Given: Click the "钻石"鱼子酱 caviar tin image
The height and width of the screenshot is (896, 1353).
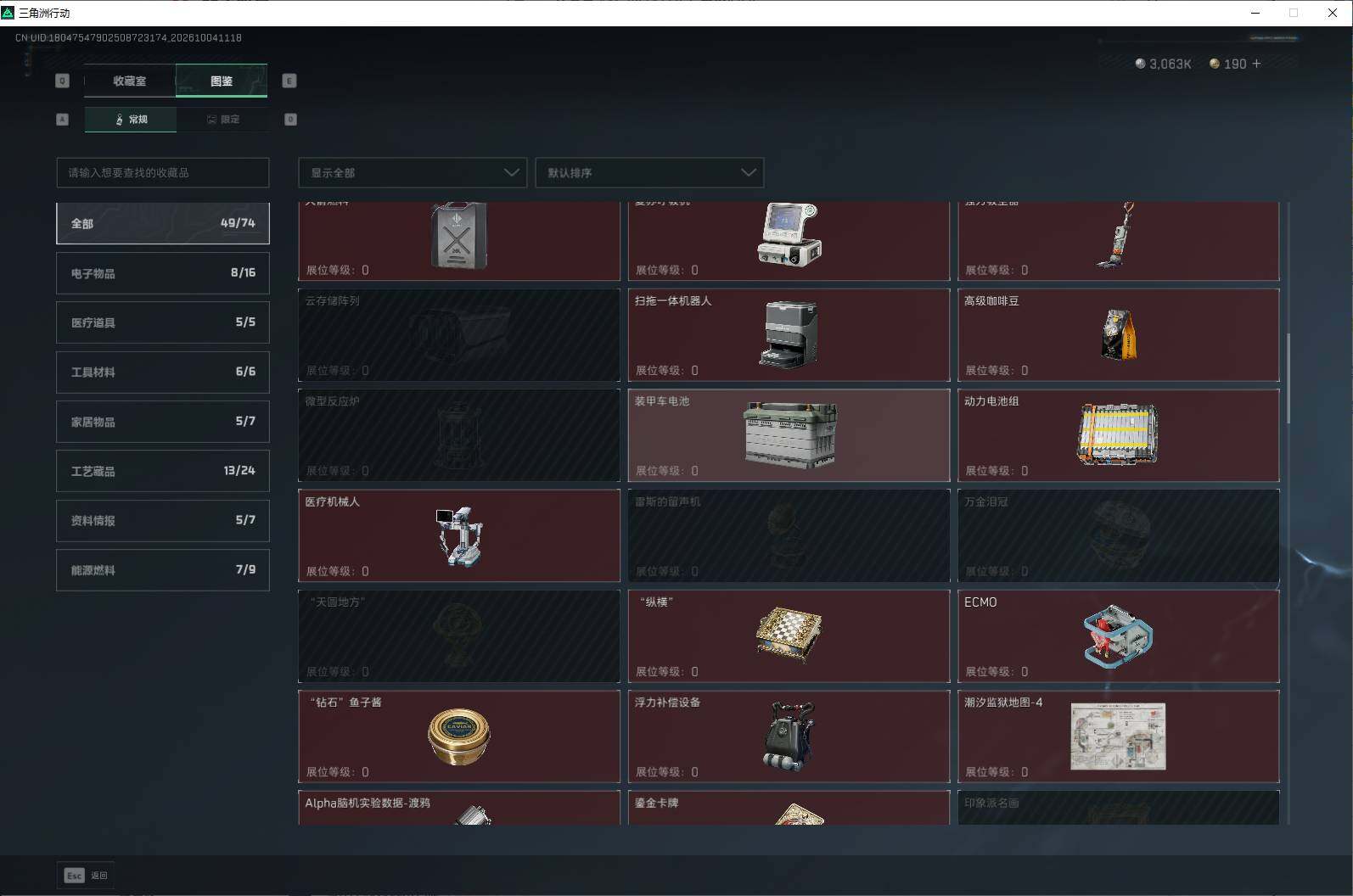Looking at the screenshot, I should point(459,736).
